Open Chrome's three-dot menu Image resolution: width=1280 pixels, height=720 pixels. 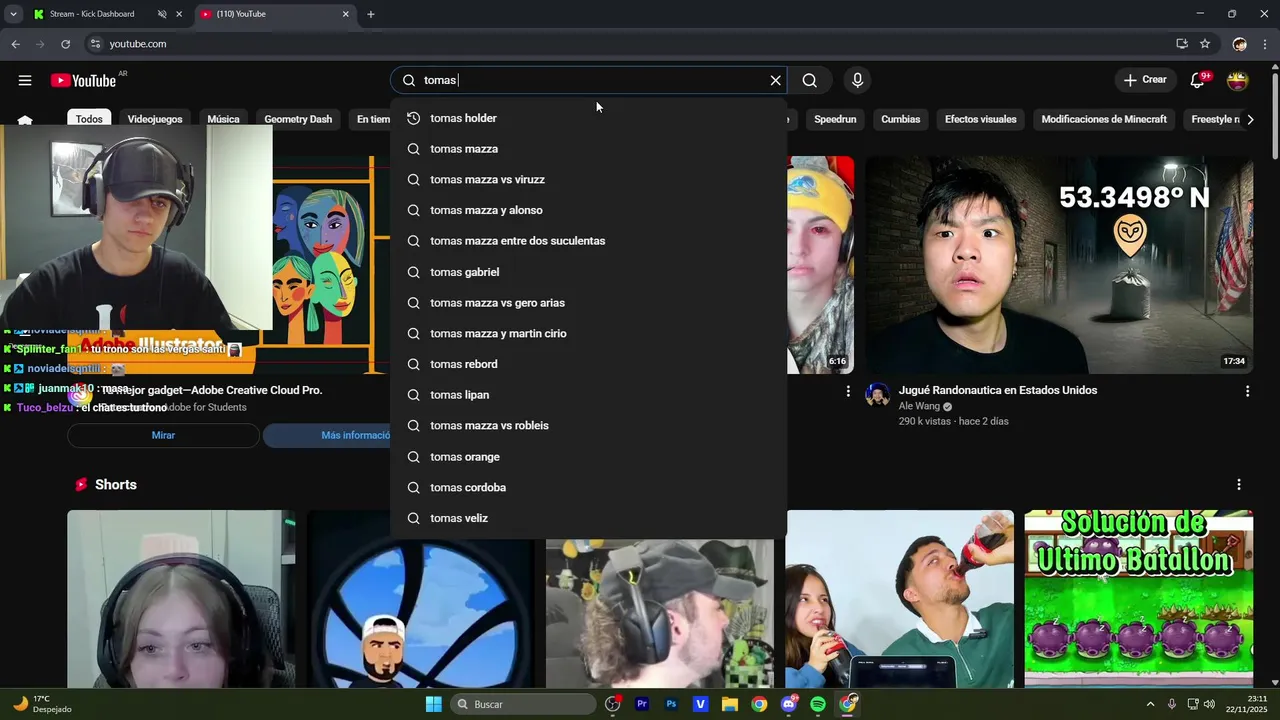pos(1266,44)
